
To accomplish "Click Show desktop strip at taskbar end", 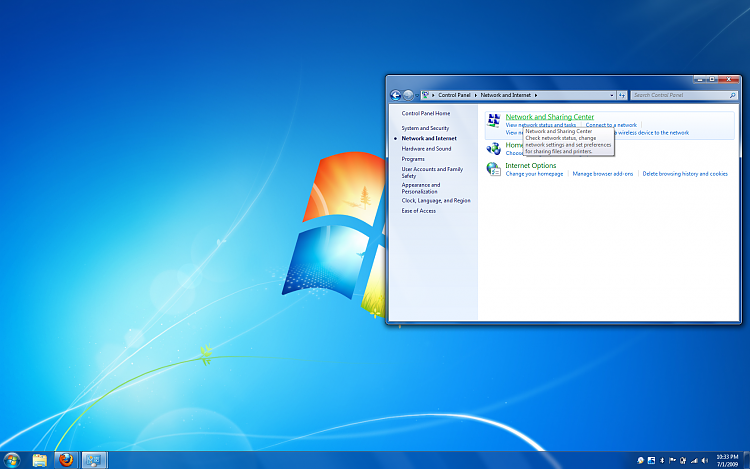I will (747, 460).
